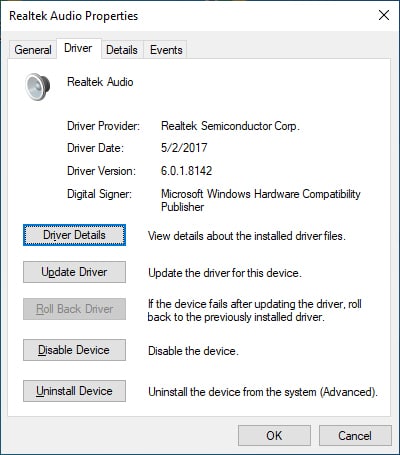Select the Driver tab
This screenshot has height=455, width=400.
tap(78, 48)
